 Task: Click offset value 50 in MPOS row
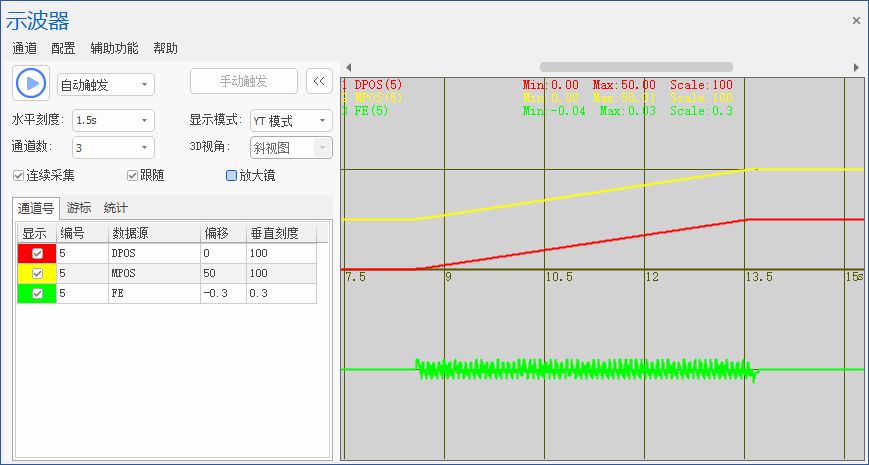pyautogui.click(x=223, y=273)
